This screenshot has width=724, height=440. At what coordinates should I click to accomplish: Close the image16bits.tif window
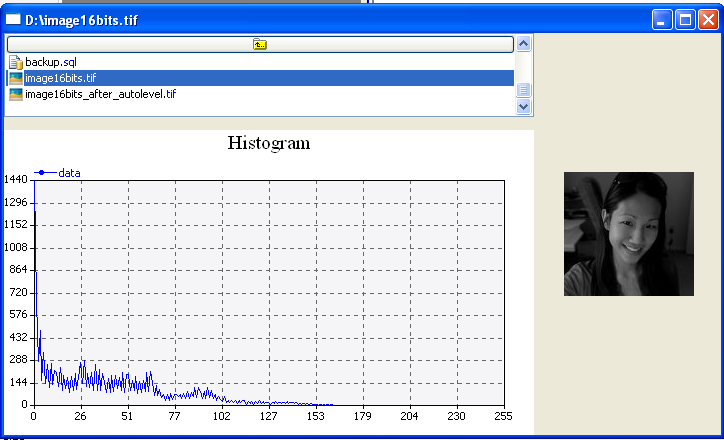click(708, 19)
